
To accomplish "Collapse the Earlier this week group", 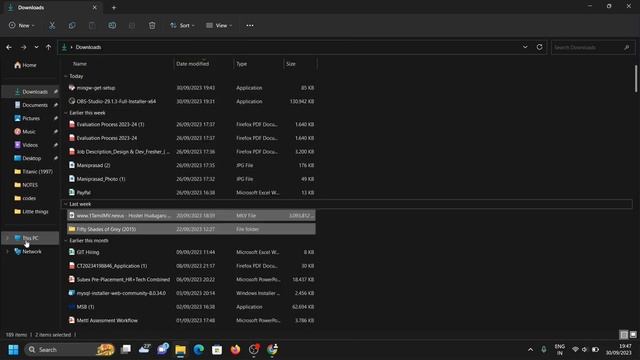I will point(66,113).
